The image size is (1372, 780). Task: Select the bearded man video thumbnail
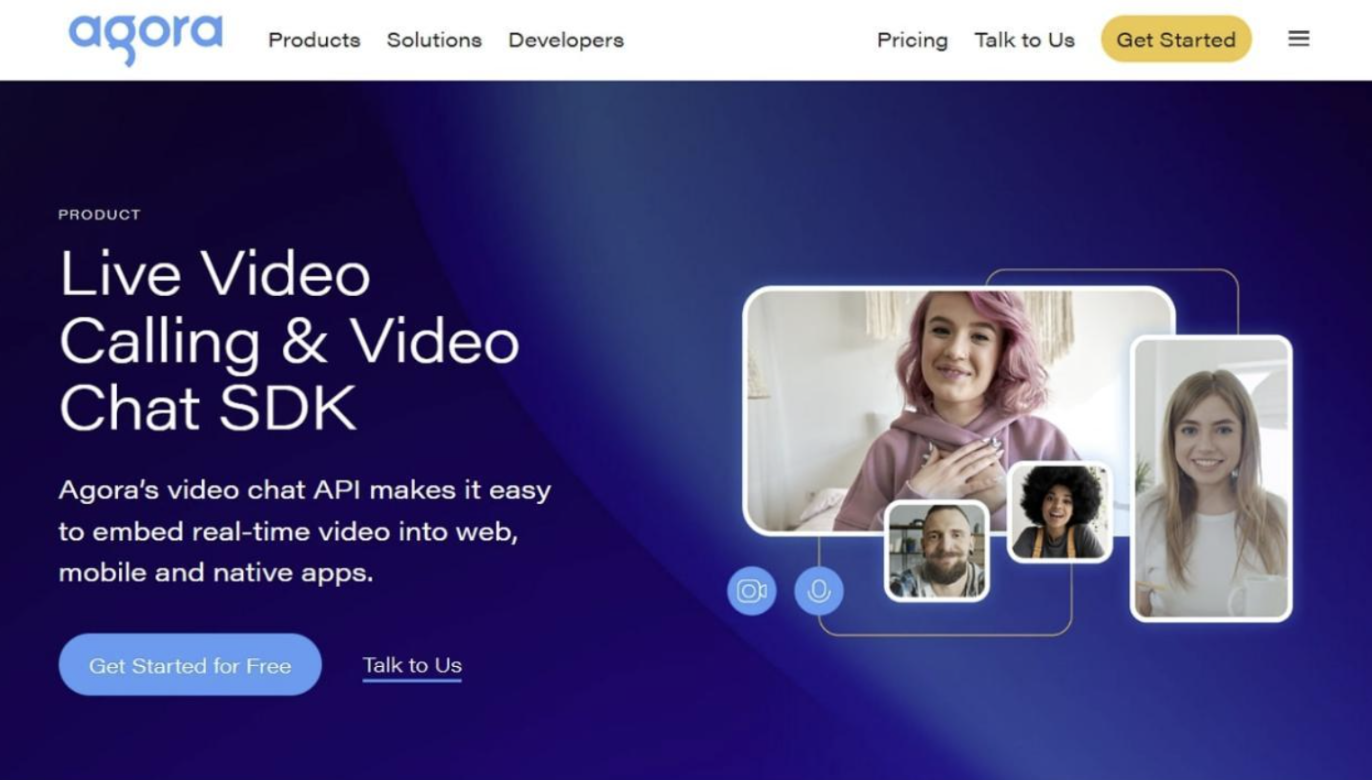tap(937, 551)
